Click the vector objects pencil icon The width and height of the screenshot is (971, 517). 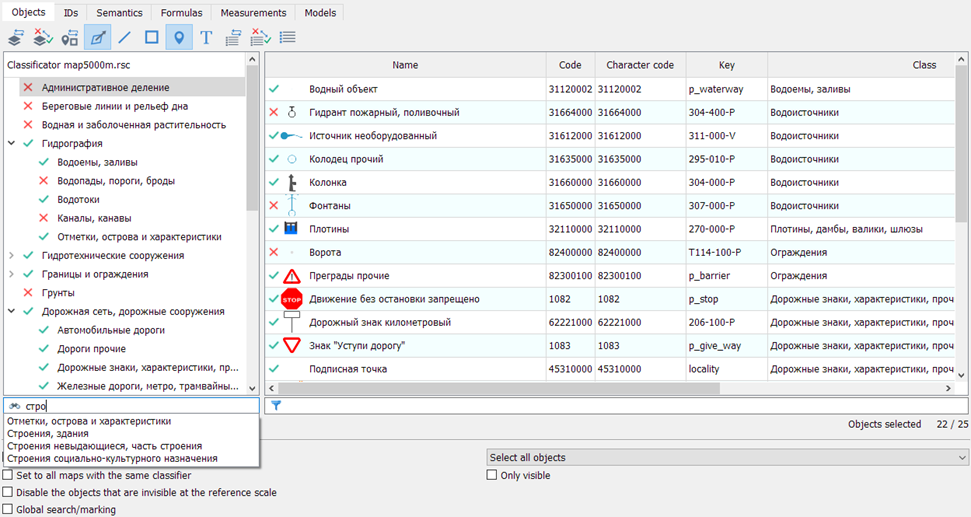[x=97, y=38]
